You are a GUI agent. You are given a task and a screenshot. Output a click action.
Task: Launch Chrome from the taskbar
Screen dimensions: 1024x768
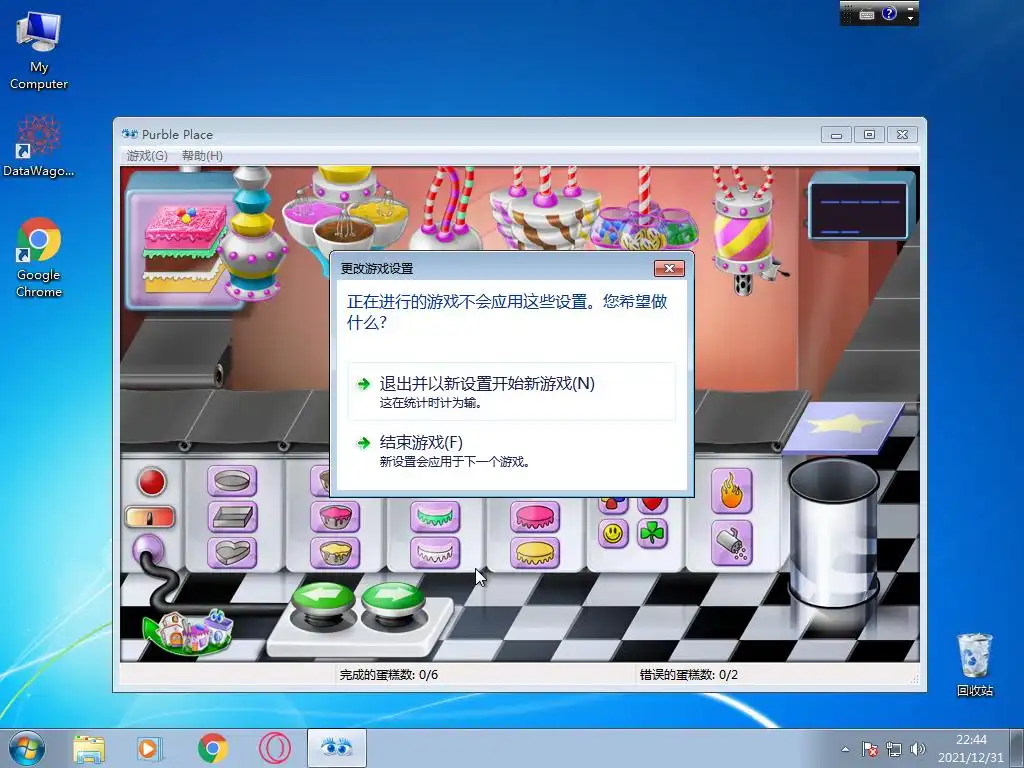point(213,748)
